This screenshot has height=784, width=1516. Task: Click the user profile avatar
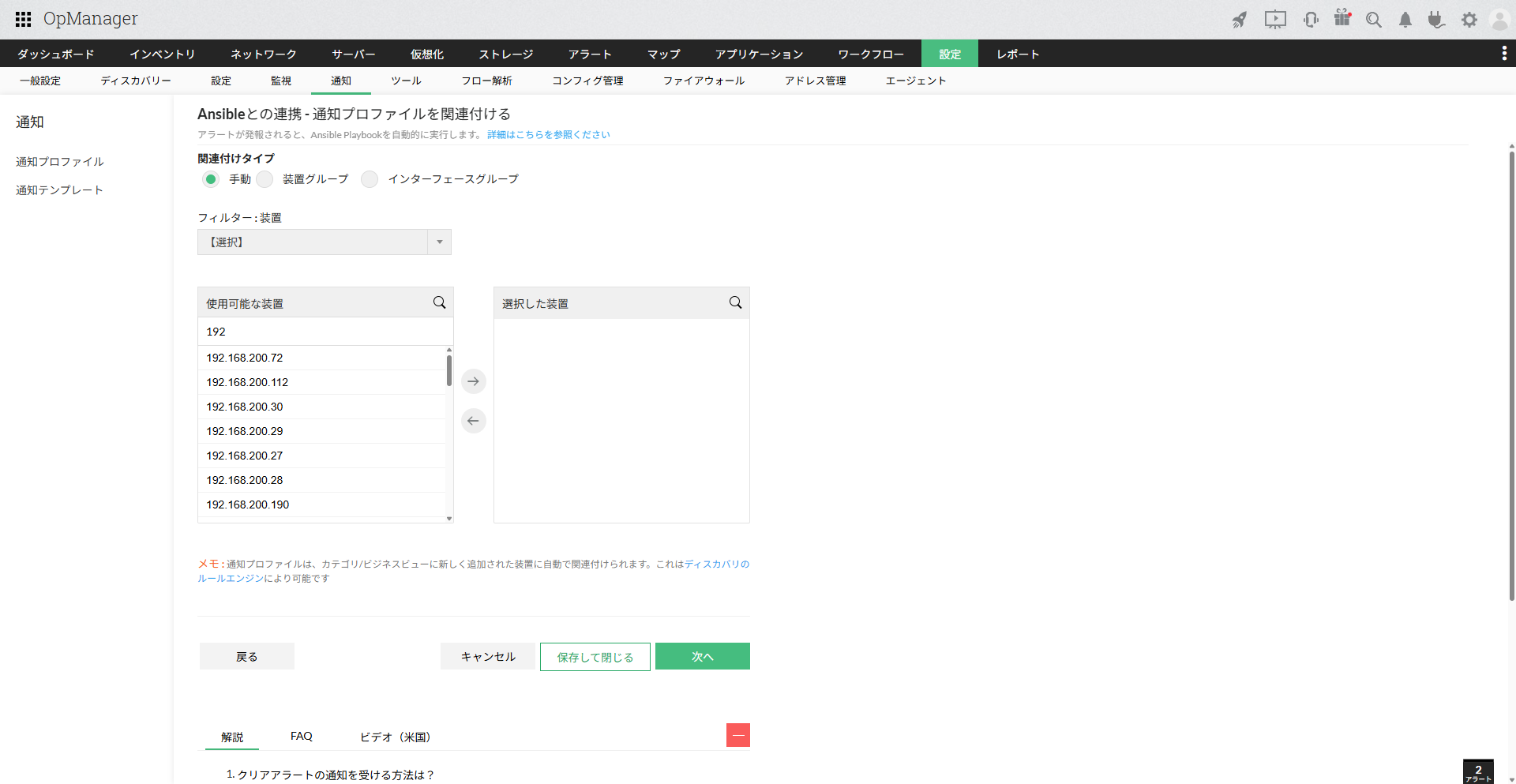click(1499, 20)
